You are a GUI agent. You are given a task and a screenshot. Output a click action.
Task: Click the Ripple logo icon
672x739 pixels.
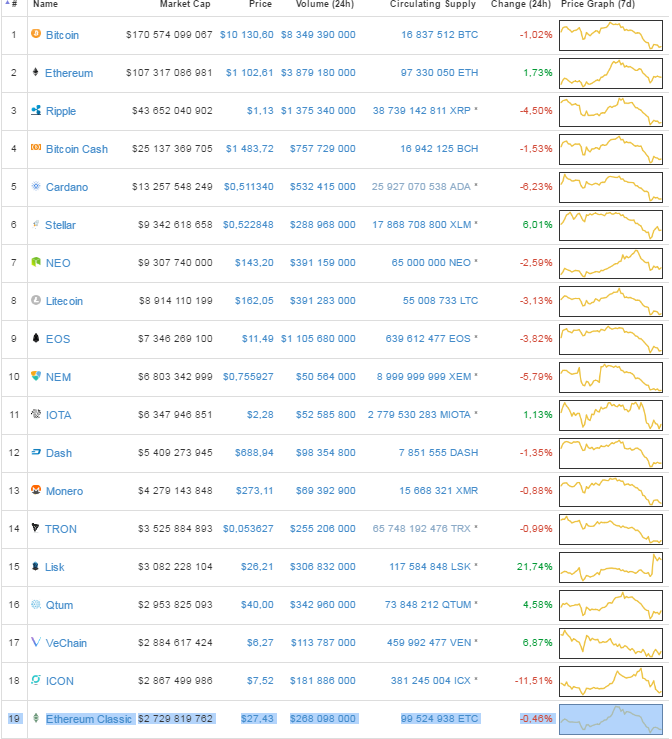[36, 111]
